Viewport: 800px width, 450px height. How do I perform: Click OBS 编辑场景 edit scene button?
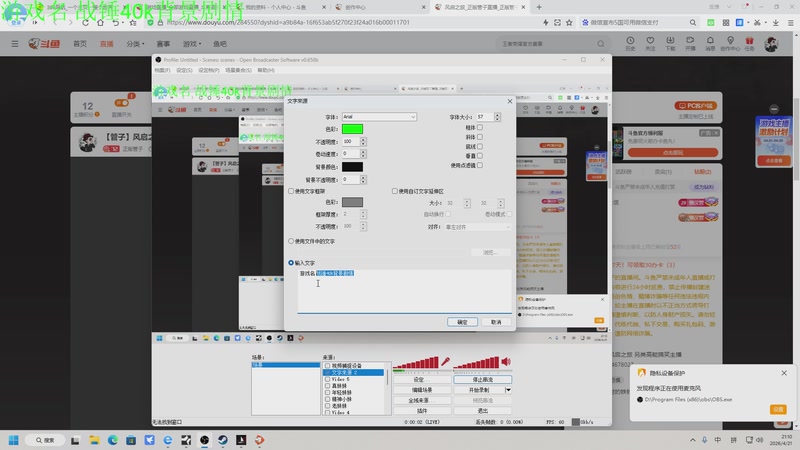point(422,390)
